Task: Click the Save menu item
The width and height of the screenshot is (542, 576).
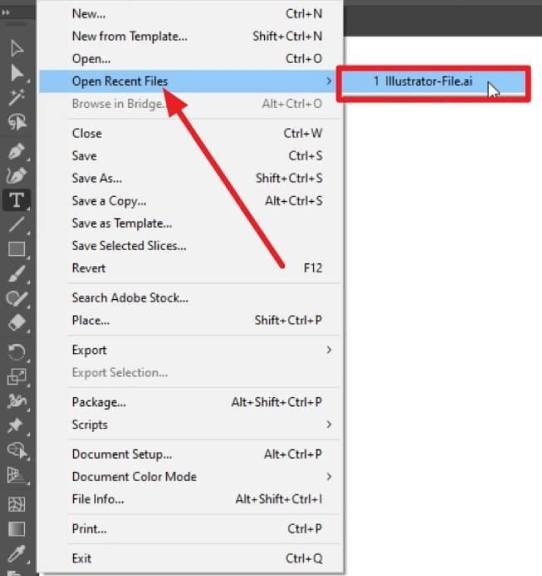Action: click(191, 156)
